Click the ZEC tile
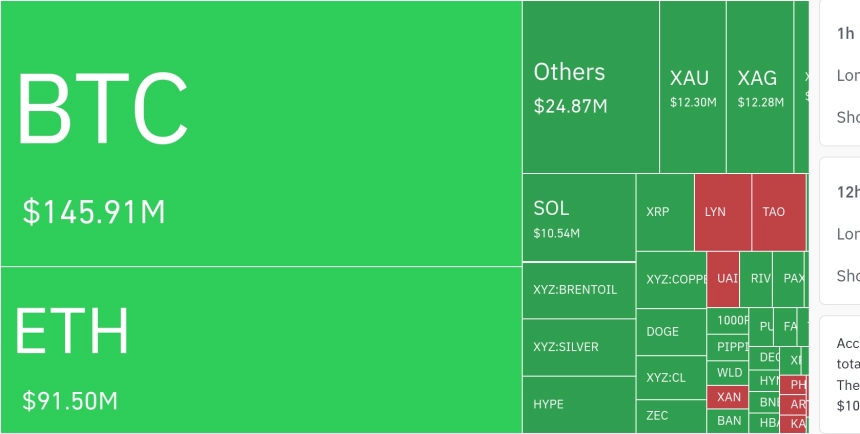Viewport: 860px width, 434px height. point(670,416)
